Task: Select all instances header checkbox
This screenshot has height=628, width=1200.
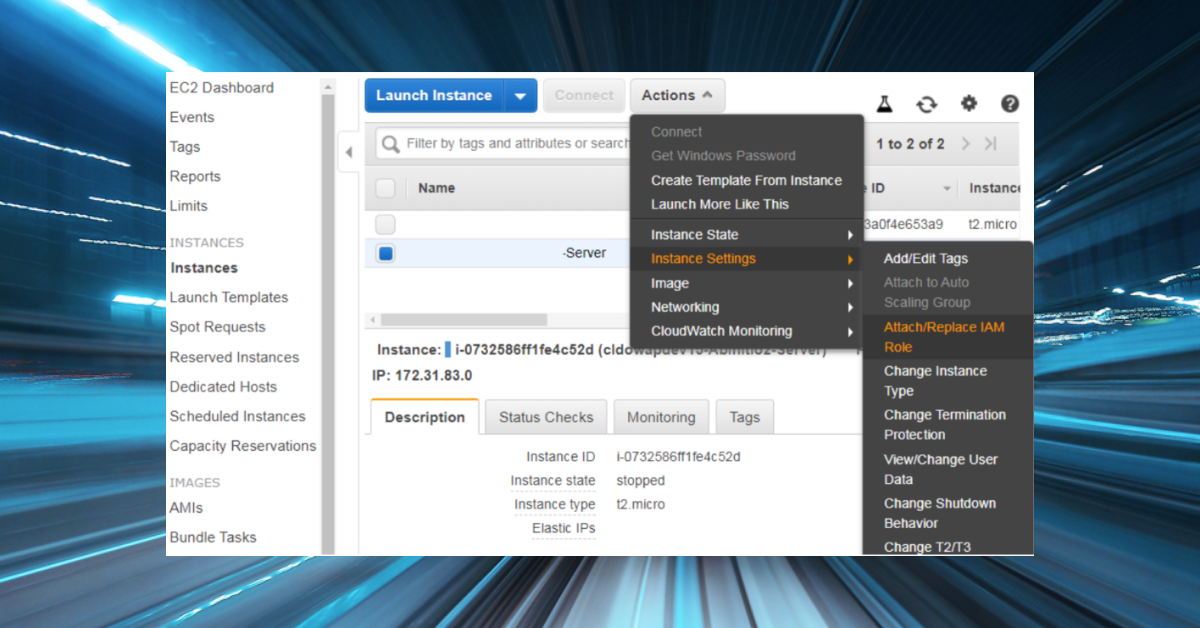Action: click(x=386, y=188)
